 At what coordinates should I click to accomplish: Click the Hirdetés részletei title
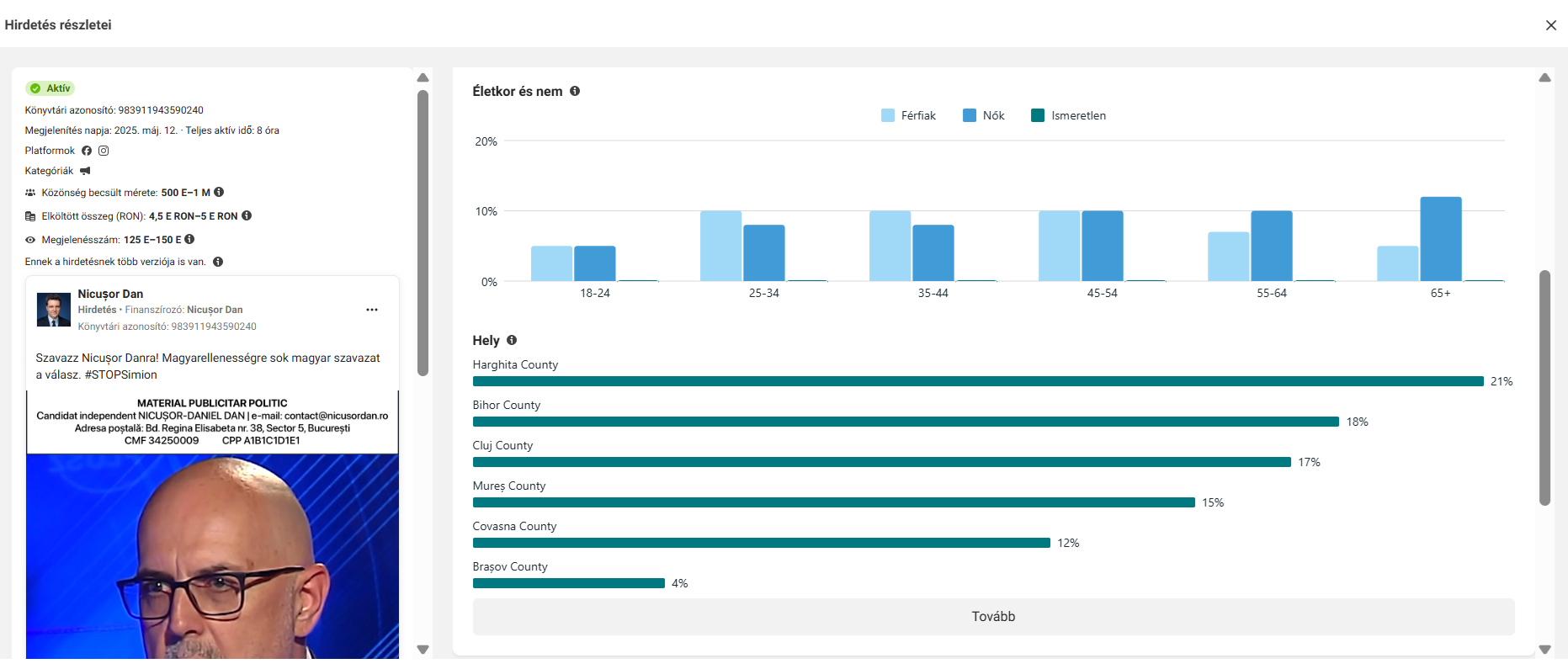pyautogui.click(x=58, y=25)
